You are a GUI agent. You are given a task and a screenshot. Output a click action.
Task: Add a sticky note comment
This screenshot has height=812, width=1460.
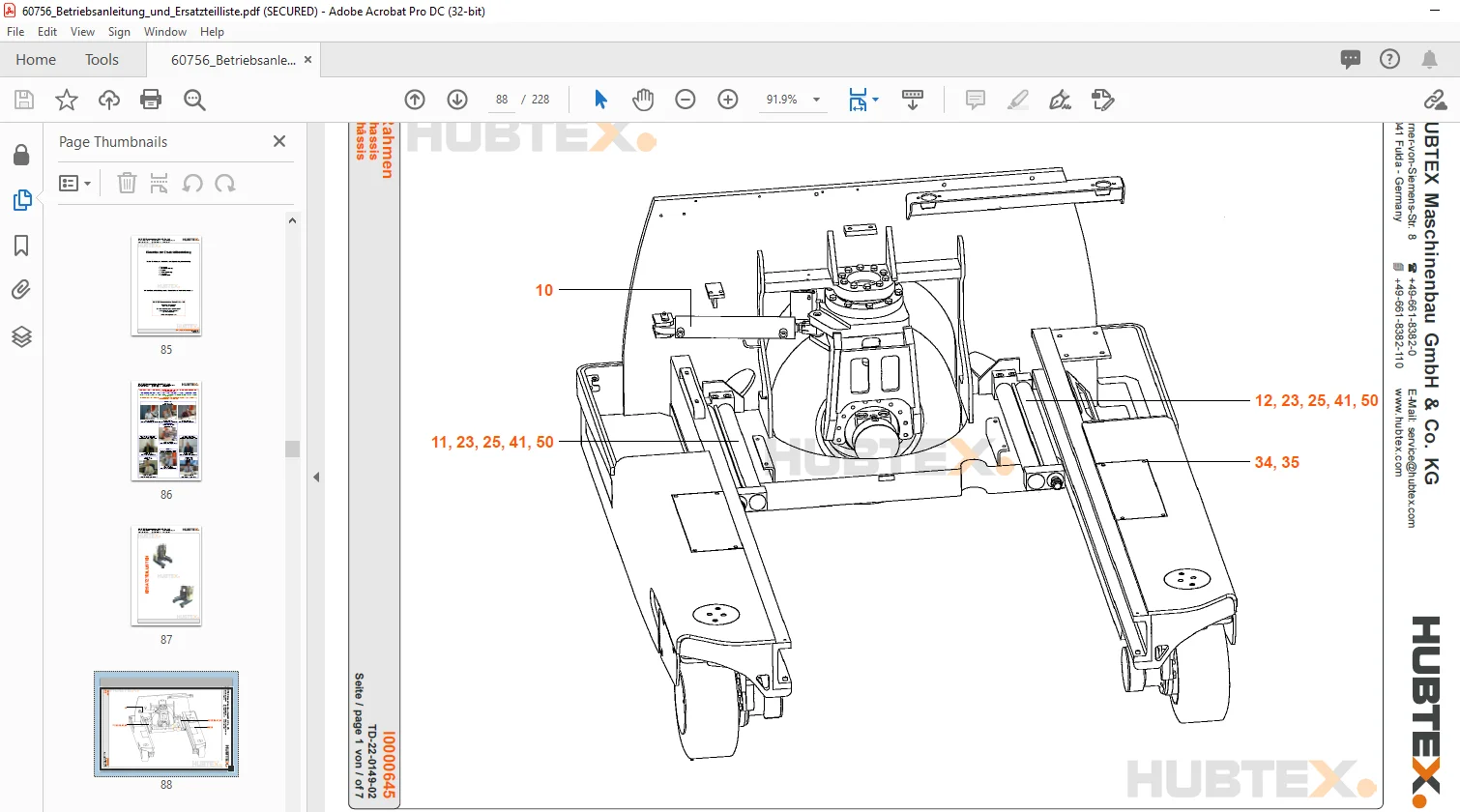(976, 100)
